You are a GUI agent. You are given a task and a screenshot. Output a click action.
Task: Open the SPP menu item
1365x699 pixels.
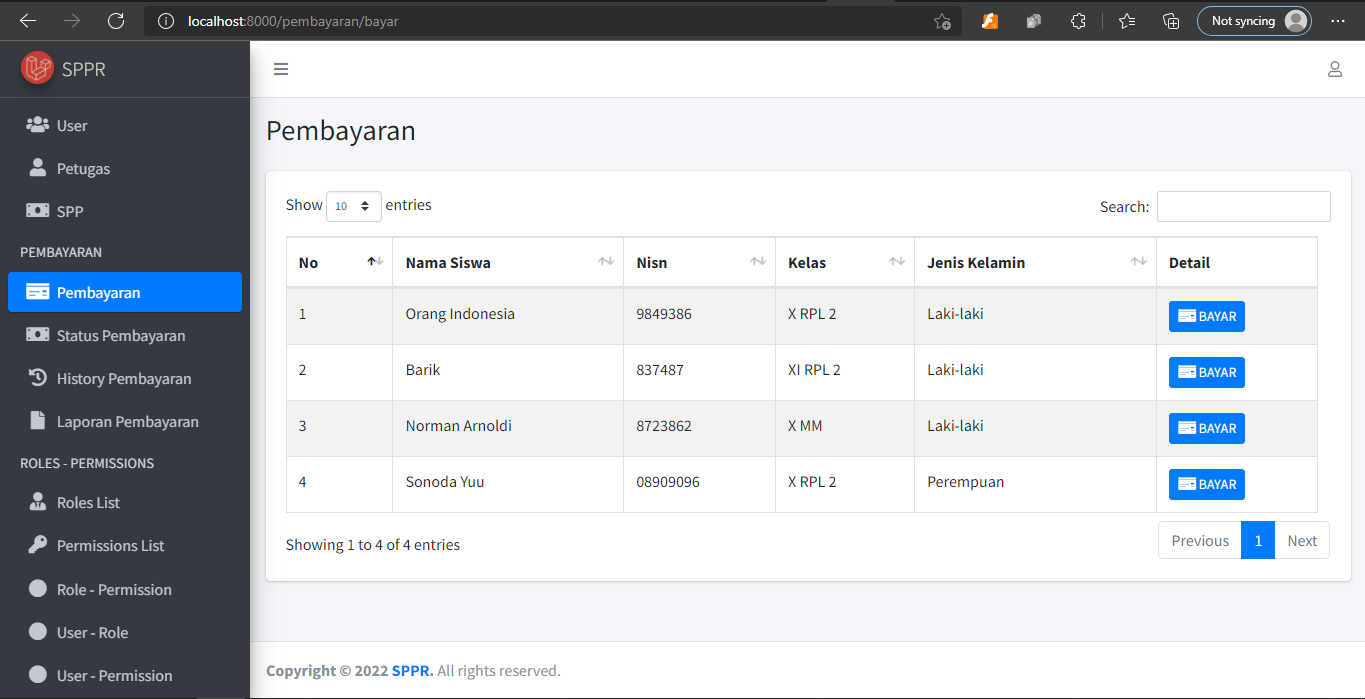coord(70,211)
